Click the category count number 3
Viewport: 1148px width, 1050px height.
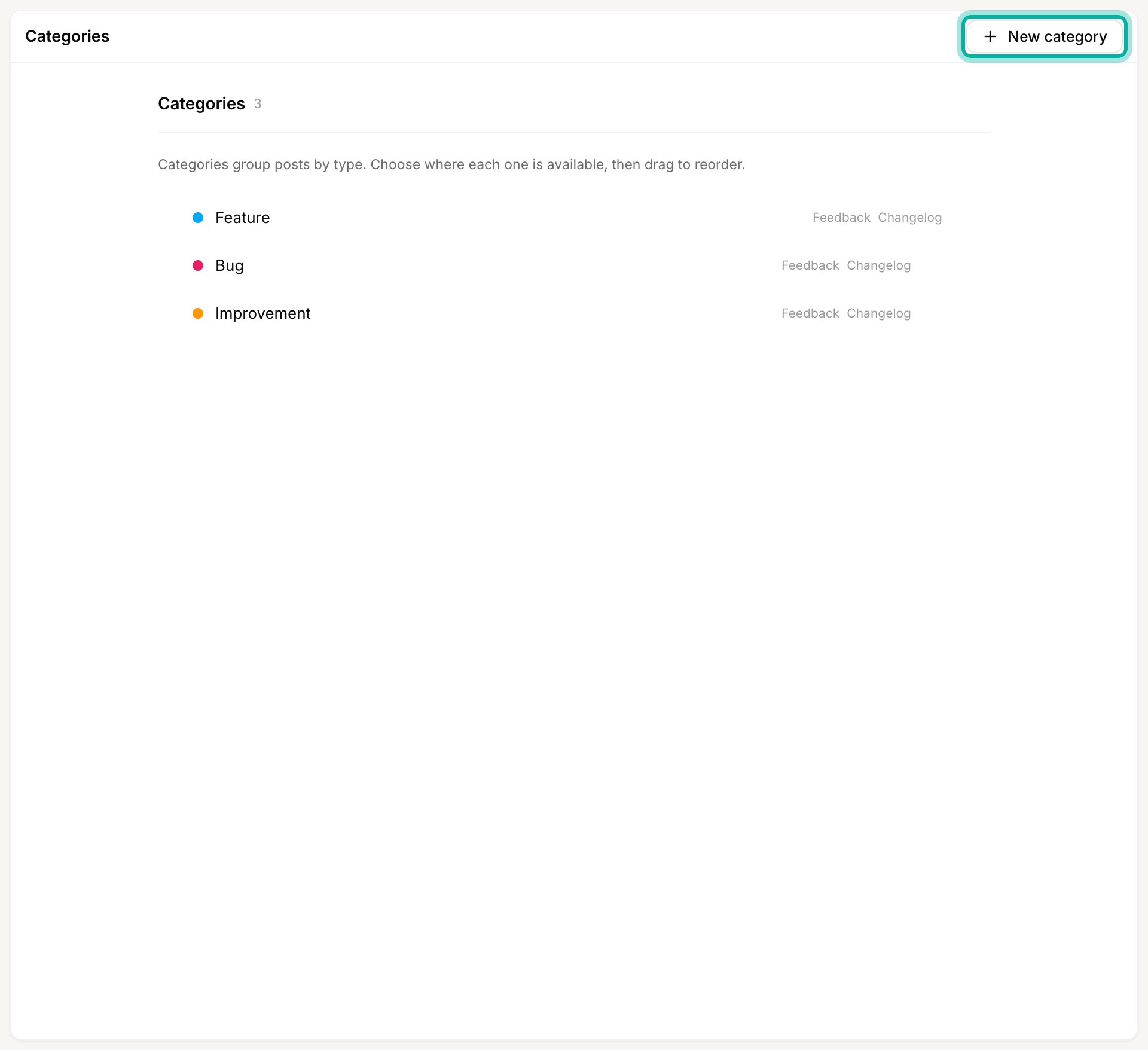coord(258,104)
